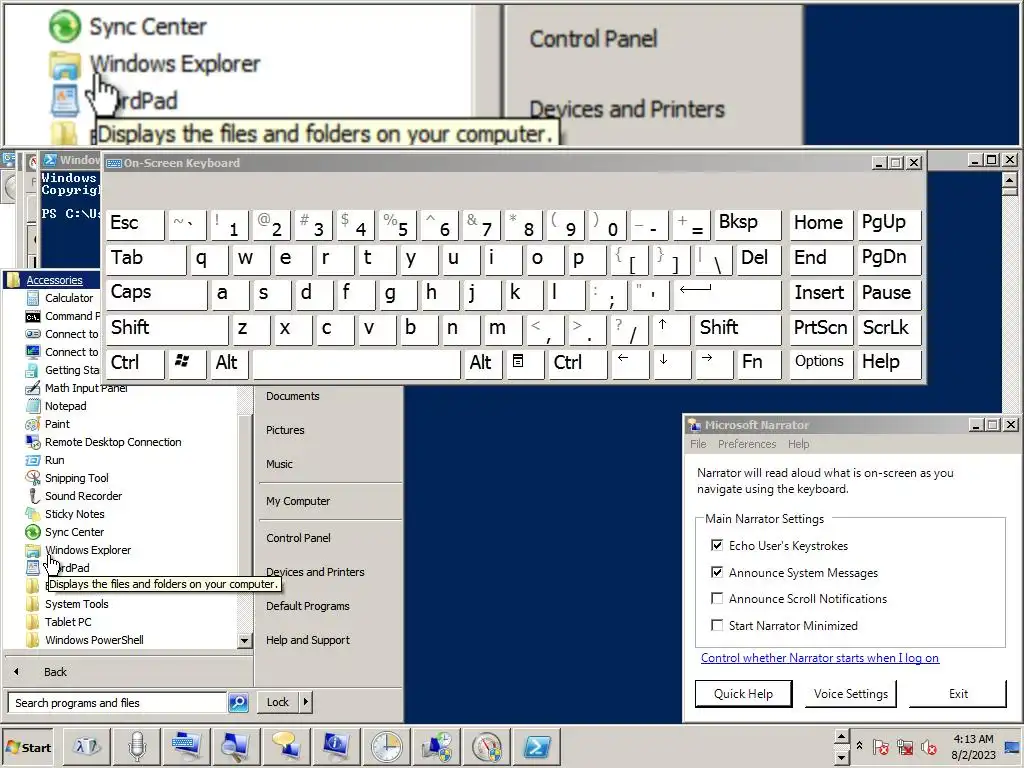Click the up arrow key on the On-Screen Keyboard
The width and height of the screenshot is (1024, 768).
click(x=669, y=328)
